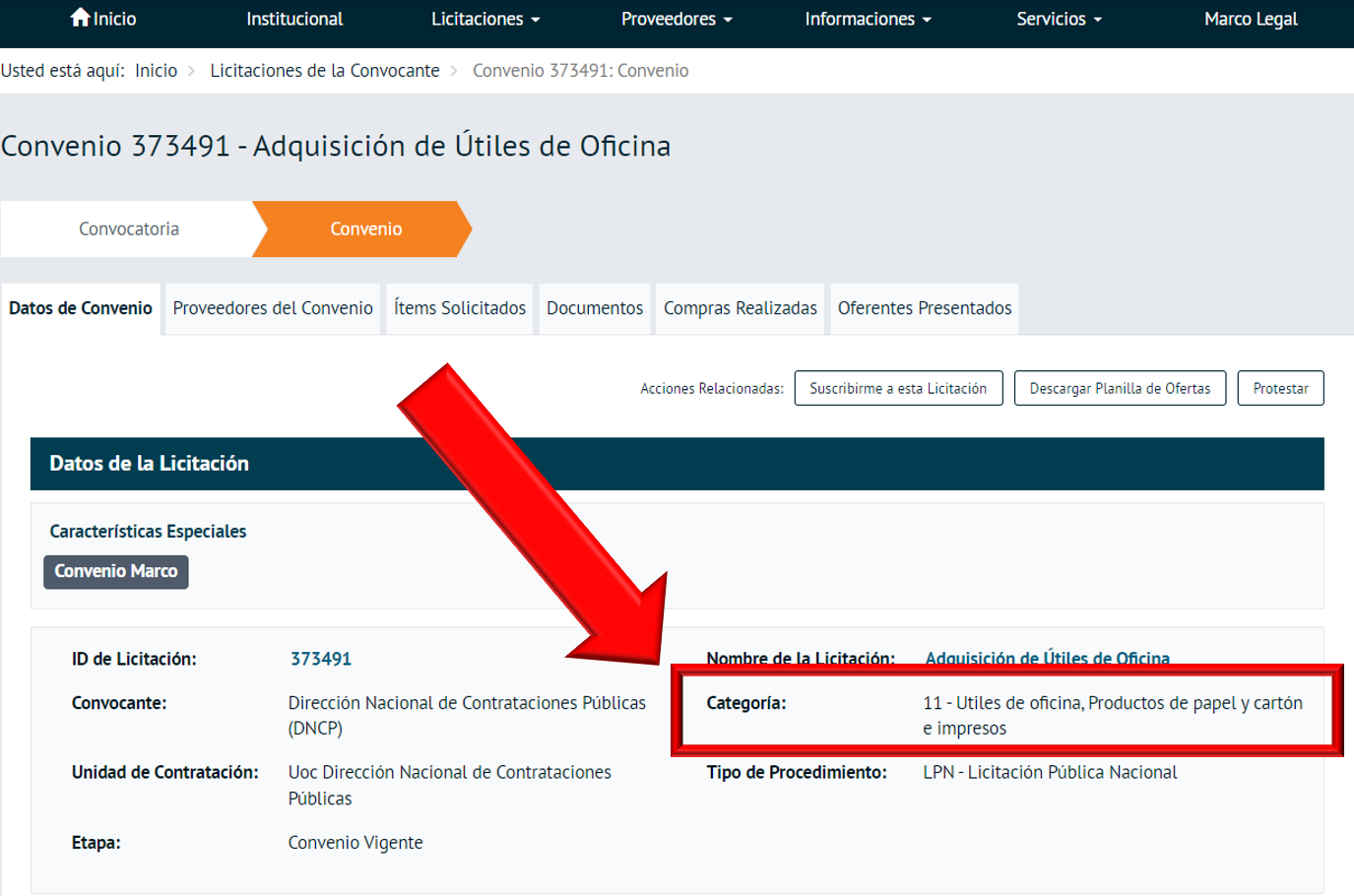Expand the Licitaciones dropdown menu
1354x896 pixels.
tap(485, 19)
